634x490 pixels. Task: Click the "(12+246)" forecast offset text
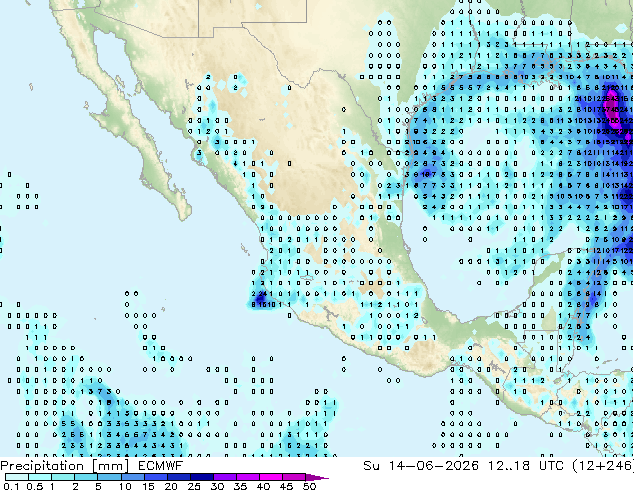click(603, 466)
